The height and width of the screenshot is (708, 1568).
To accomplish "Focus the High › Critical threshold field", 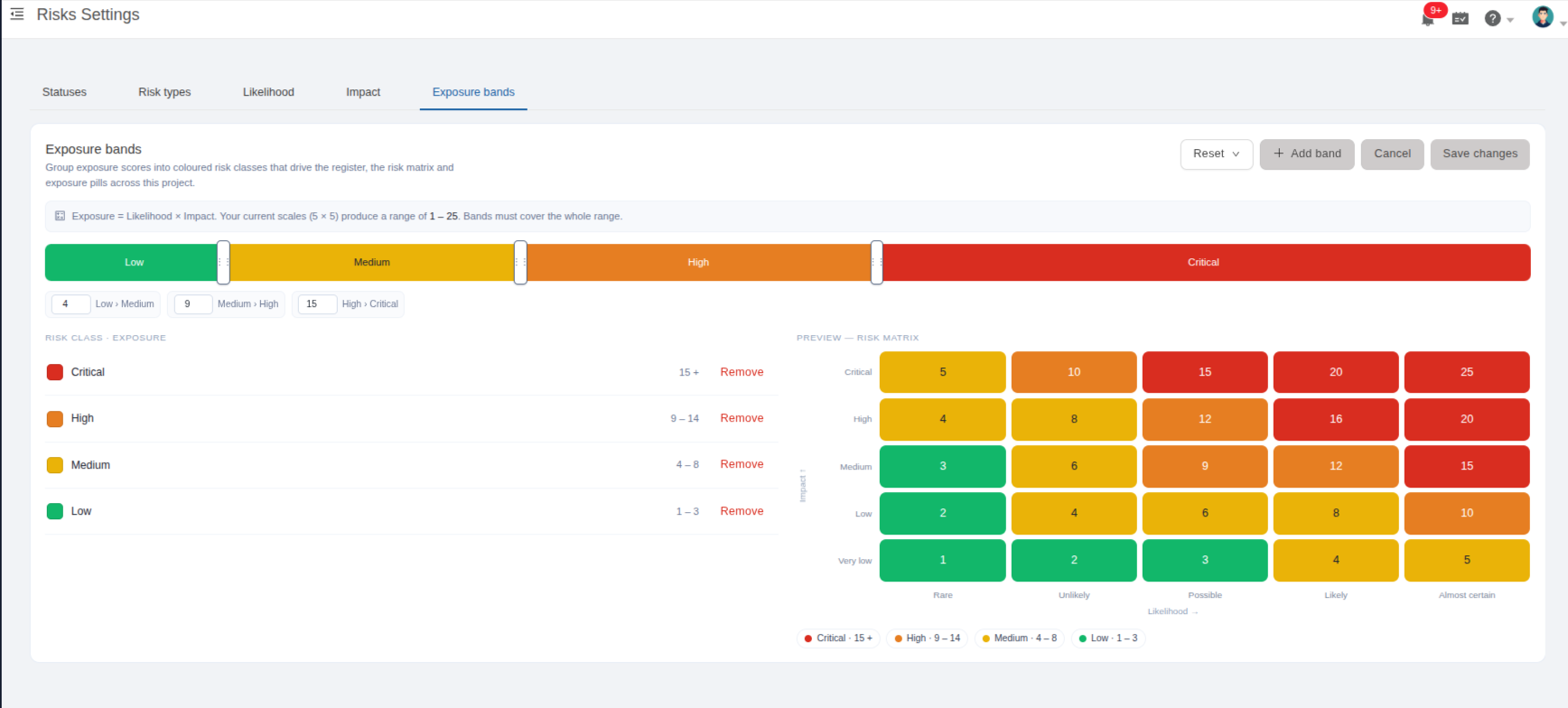I will point(317,304).
